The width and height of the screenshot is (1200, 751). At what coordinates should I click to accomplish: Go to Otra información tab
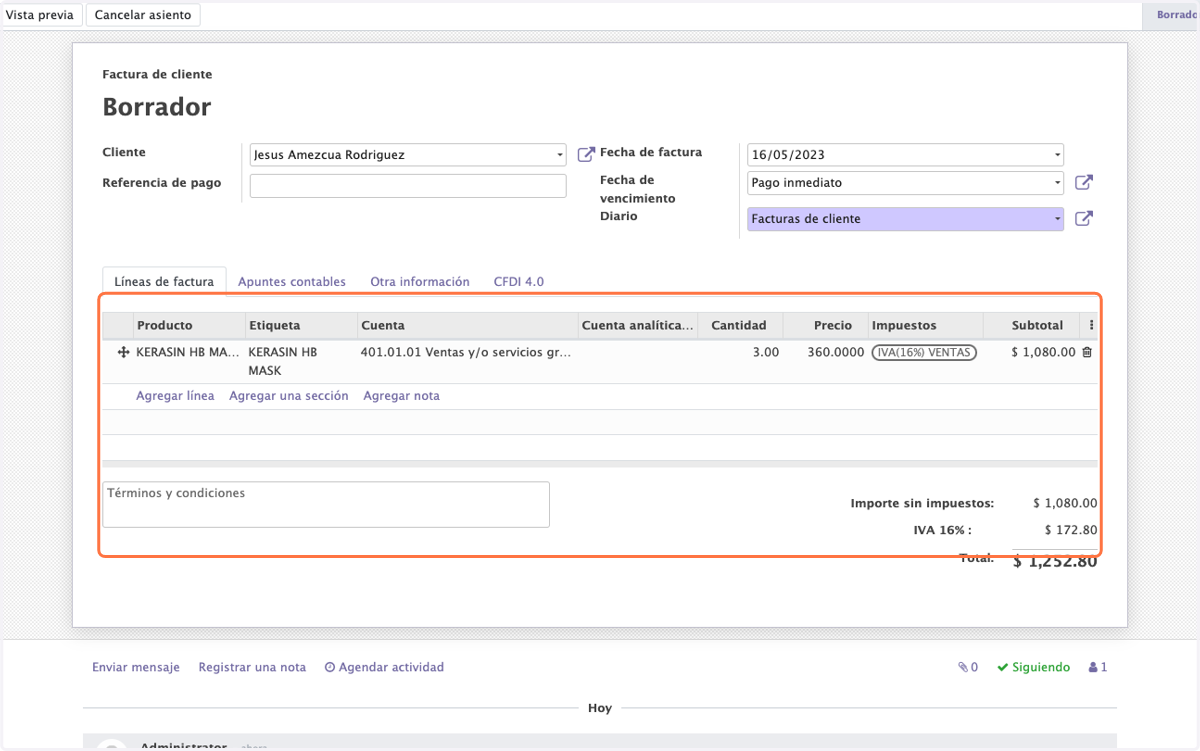point(420,282)
